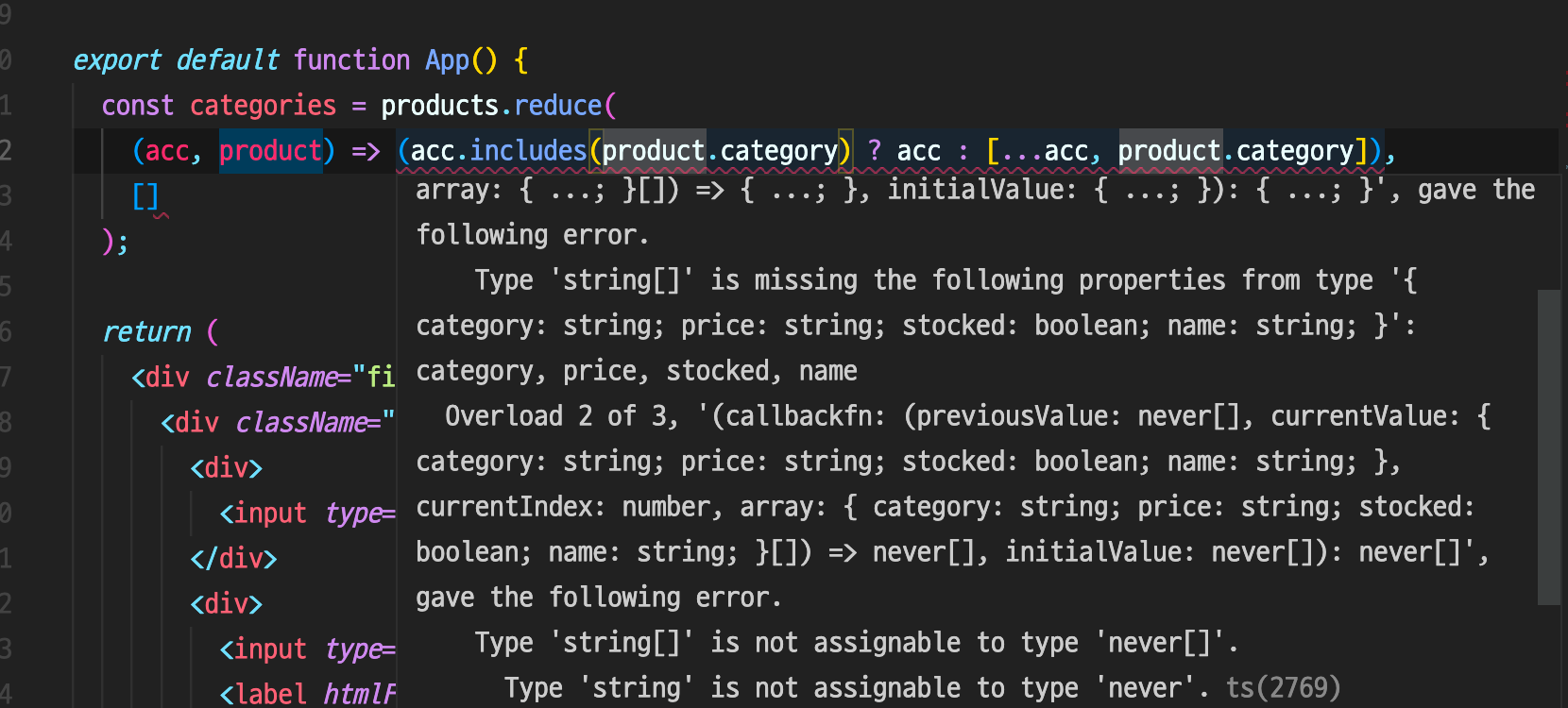The image size is (1568, 708).
Task: Click the 'categories' variable name
Action: 263,106
